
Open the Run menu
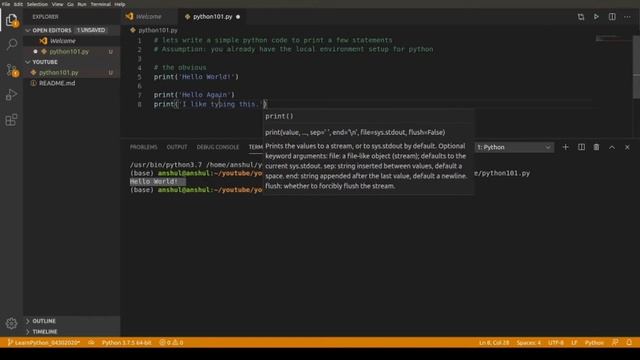click(82, 4)
